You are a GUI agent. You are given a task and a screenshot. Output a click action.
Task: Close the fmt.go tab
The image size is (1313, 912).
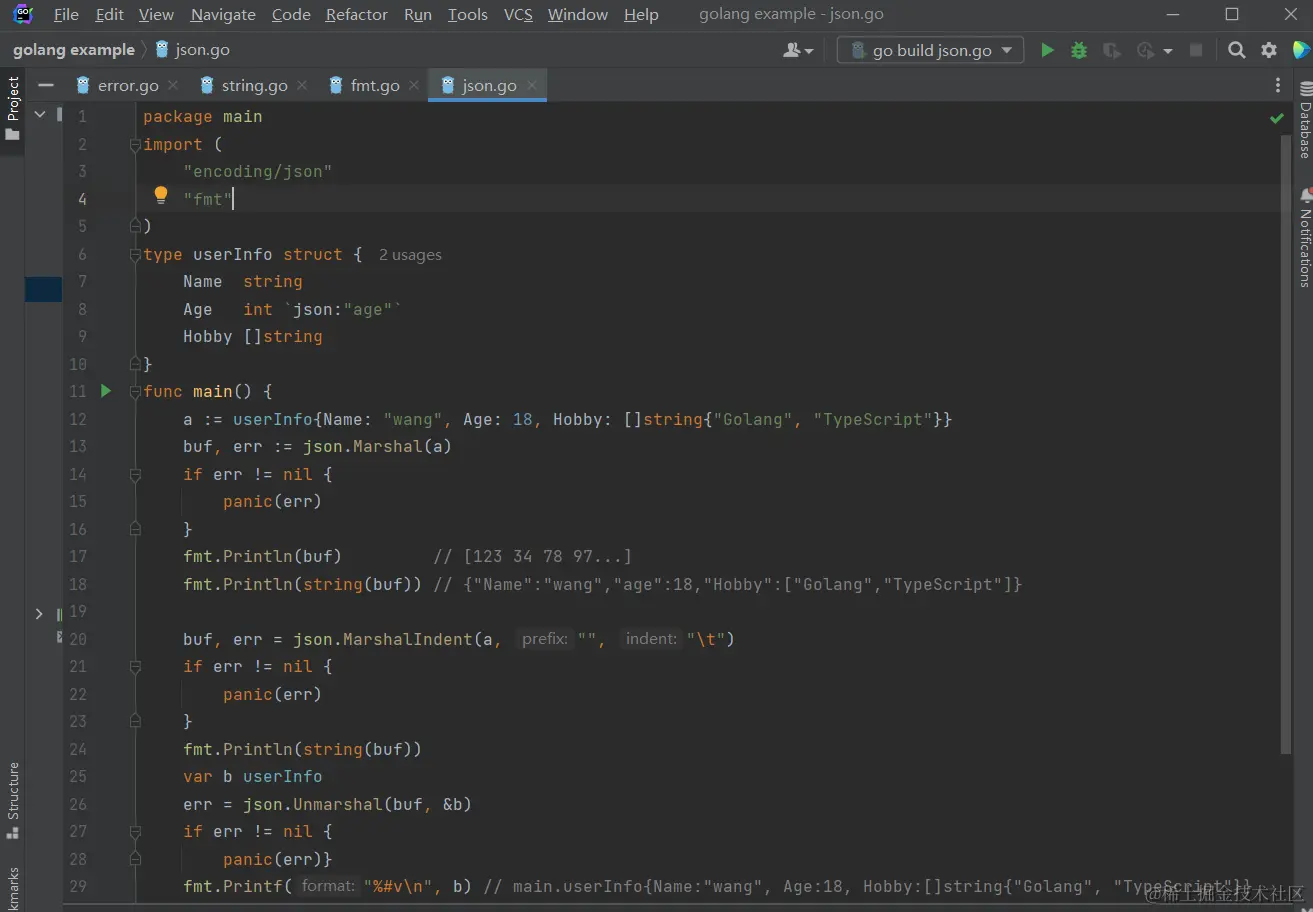click(414, 86)
